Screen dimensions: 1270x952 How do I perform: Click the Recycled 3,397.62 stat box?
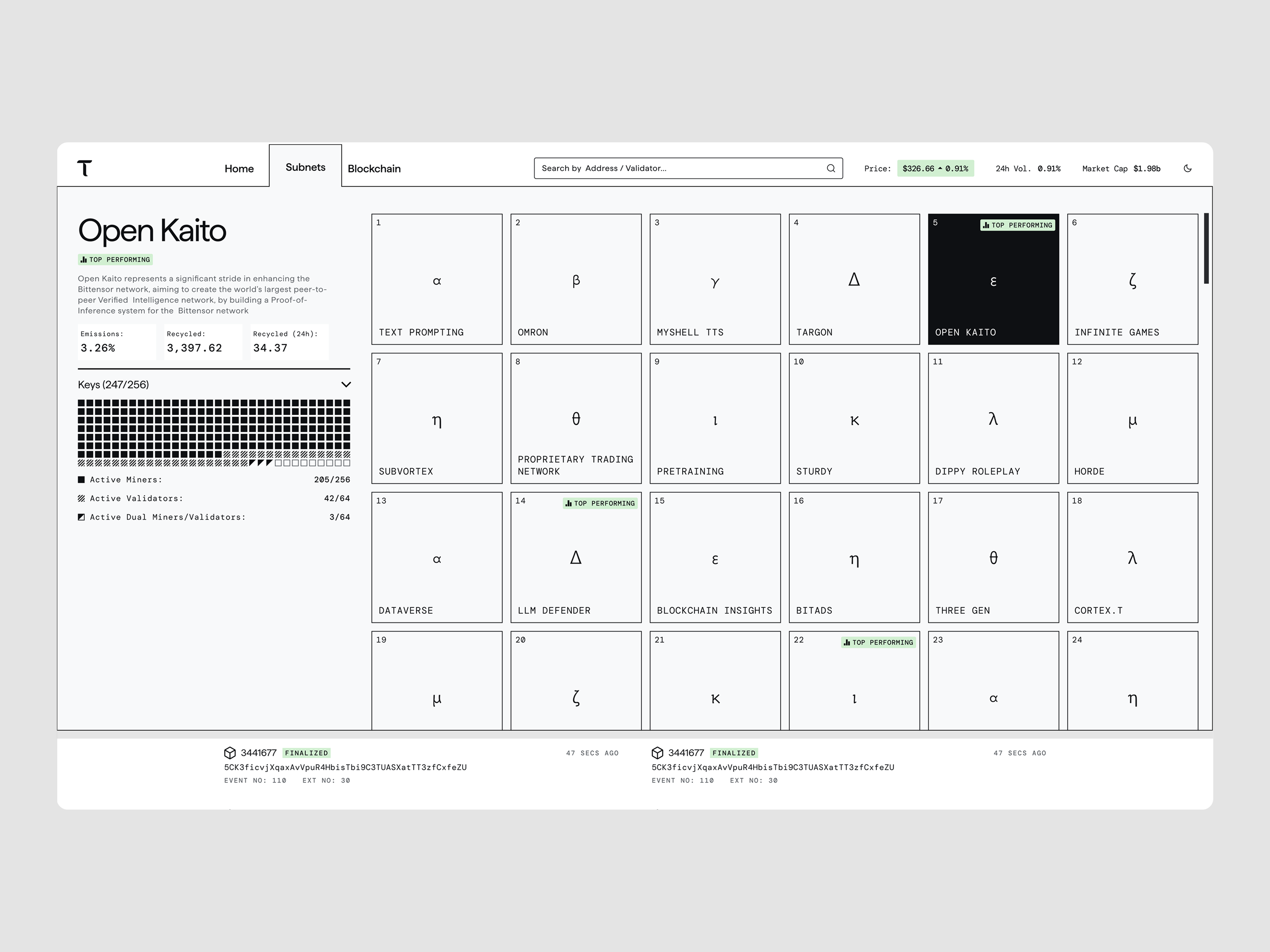coord(203,342)
